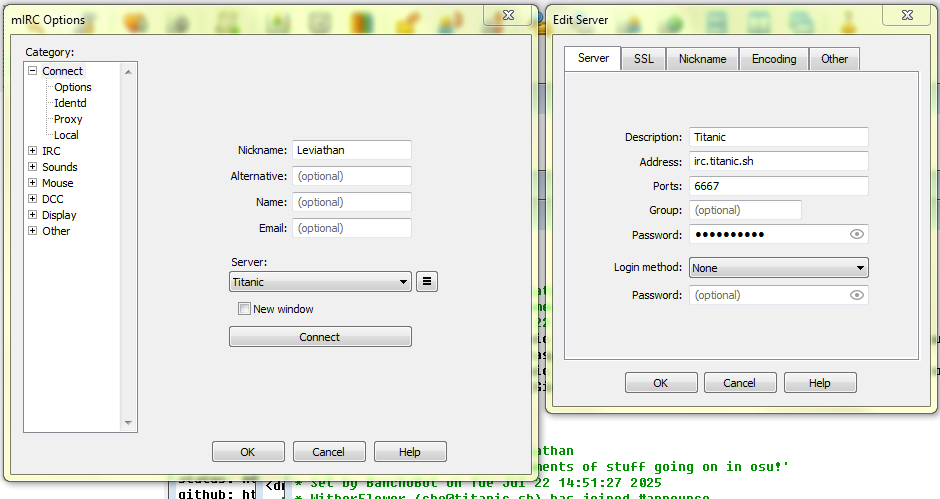Click category list scroll down arrow
This screenshot has width=940, height=499.
pyautogui.click(x=128, y=423)
